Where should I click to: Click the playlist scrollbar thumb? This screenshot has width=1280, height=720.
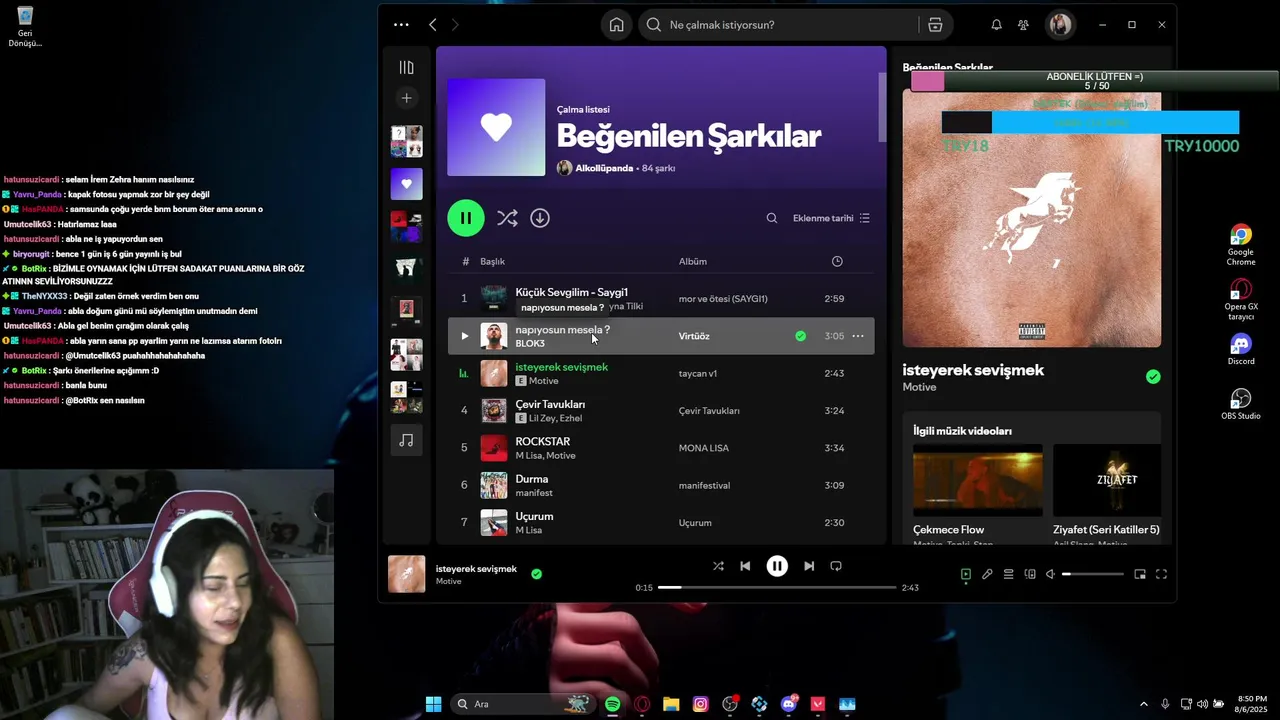882,107
